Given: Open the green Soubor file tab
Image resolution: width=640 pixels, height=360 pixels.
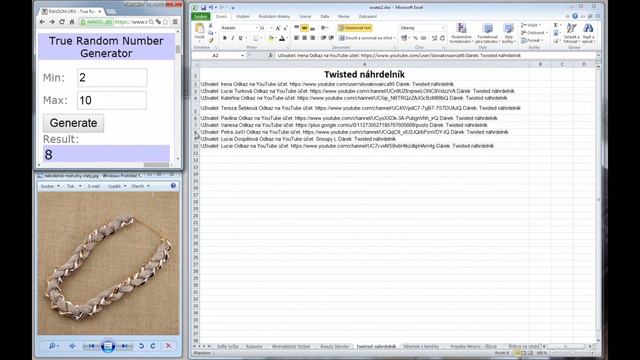Looking at the screenshot, I should [200, 16].
